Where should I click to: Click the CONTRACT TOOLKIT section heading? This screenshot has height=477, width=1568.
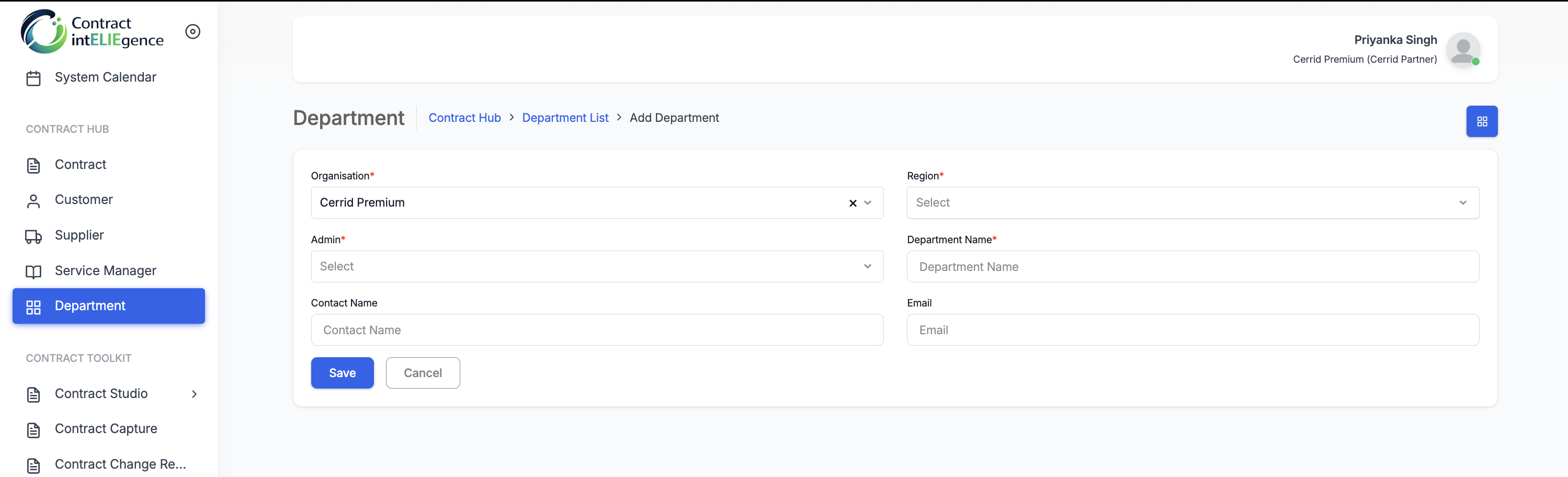78,358
